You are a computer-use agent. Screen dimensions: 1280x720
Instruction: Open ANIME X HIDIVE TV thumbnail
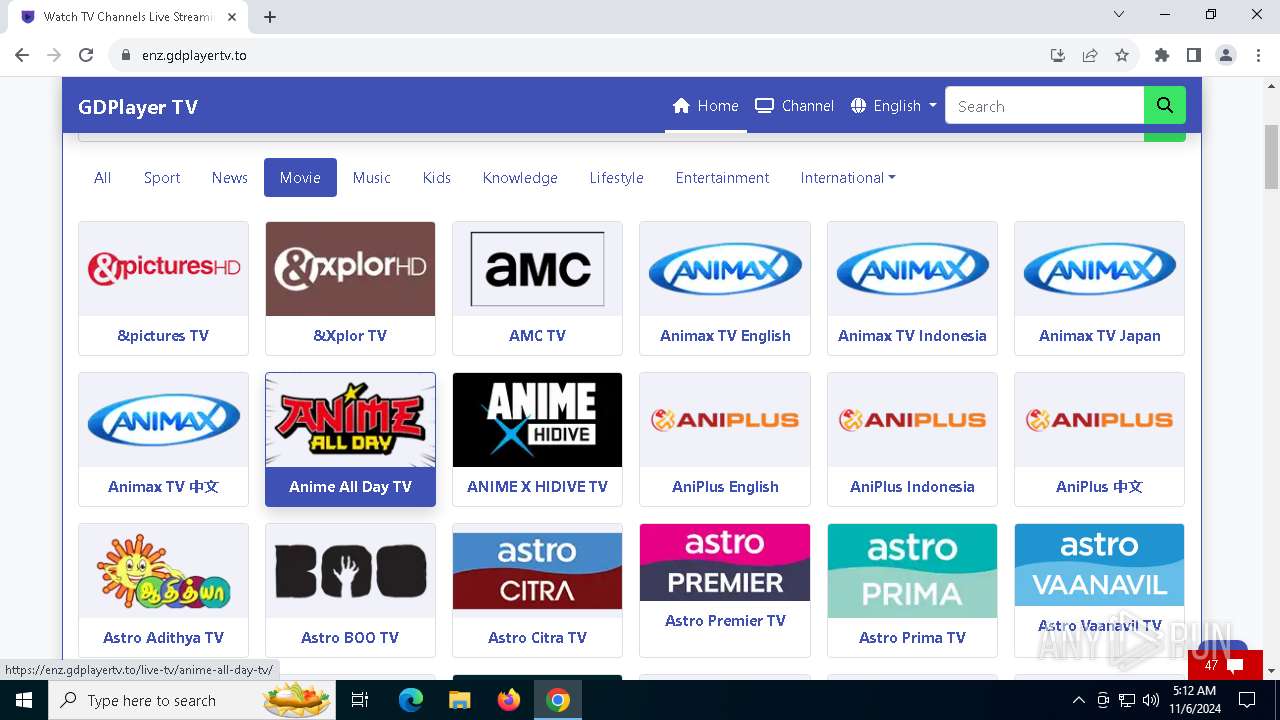537,420
